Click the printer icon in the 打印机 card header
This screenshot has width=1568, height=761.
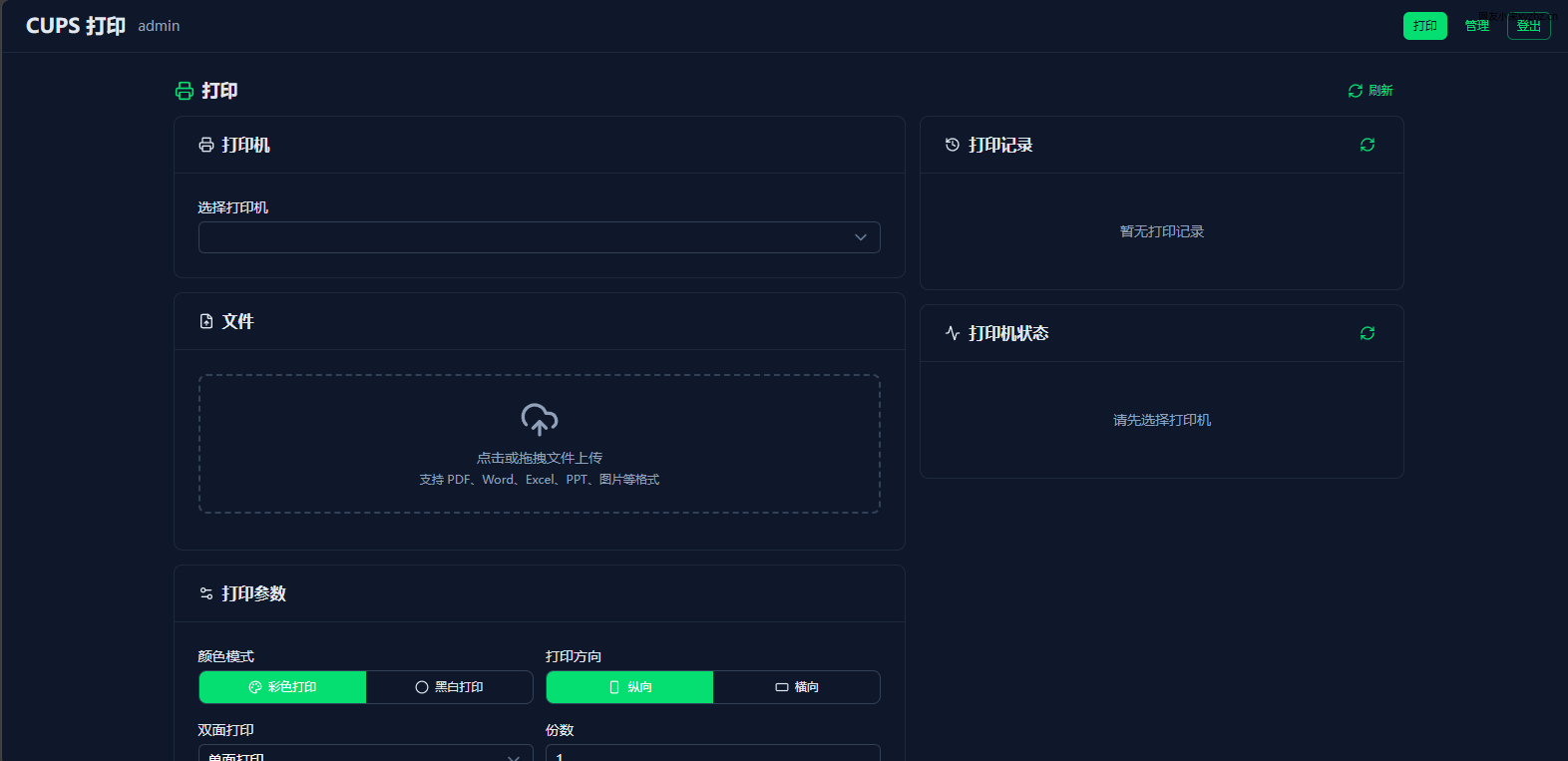[x=206, y=146]
